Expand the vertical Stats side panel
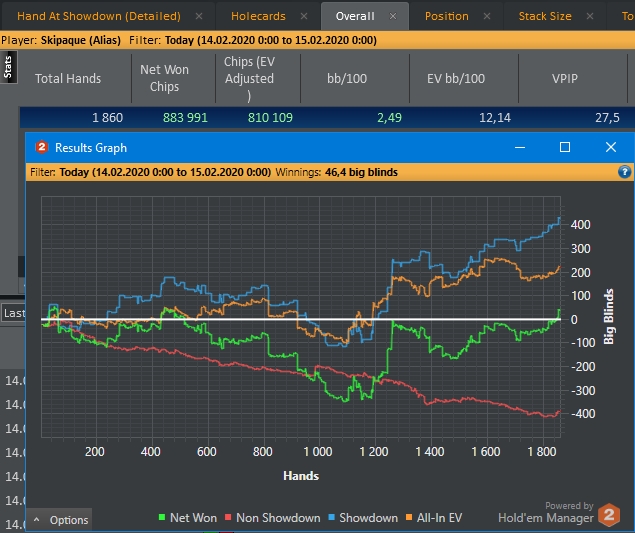635x533 pixels. pyautogui.click(x=8, y=68)
